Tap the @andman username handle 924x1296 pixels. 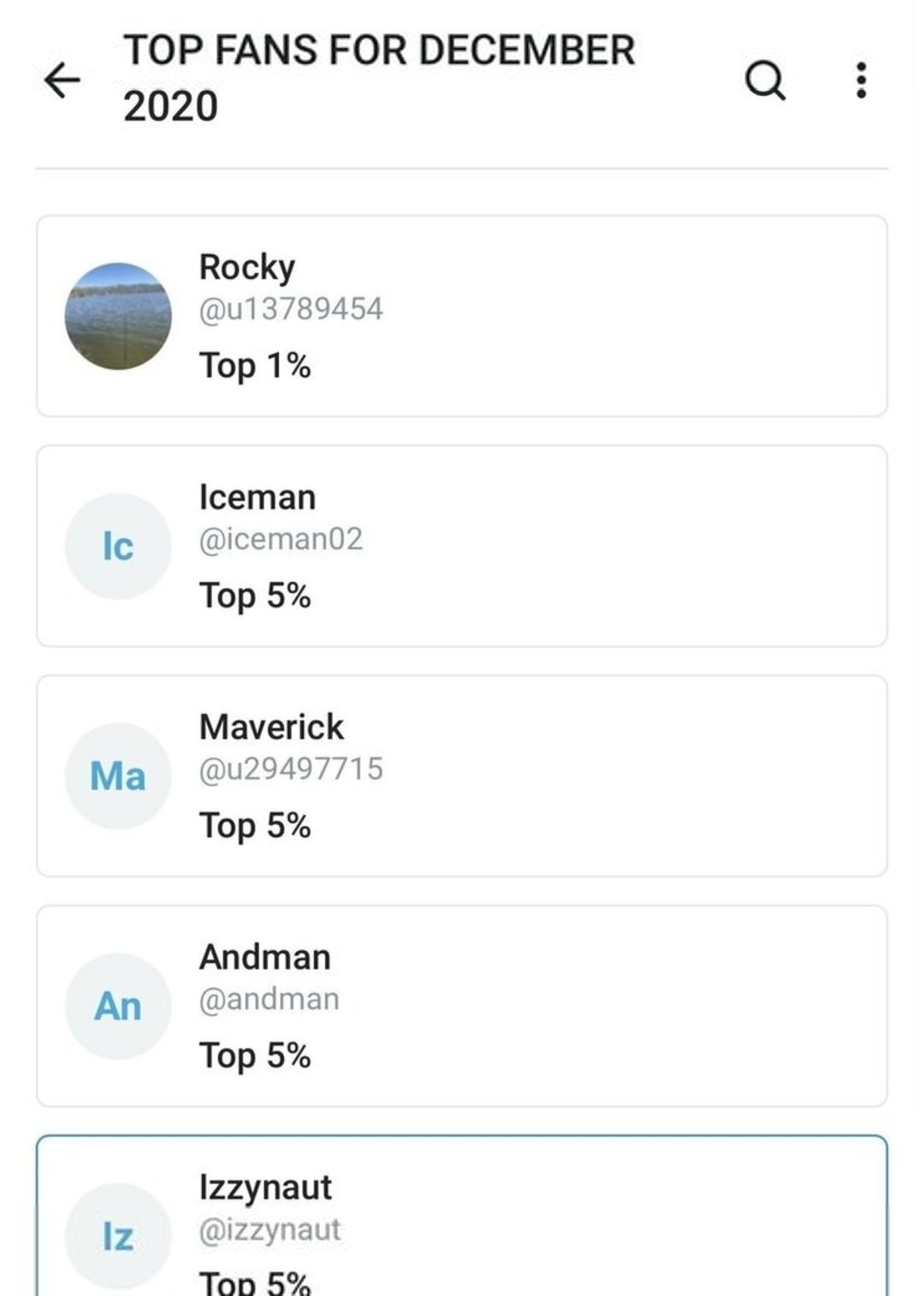click(x=269, y=999)
